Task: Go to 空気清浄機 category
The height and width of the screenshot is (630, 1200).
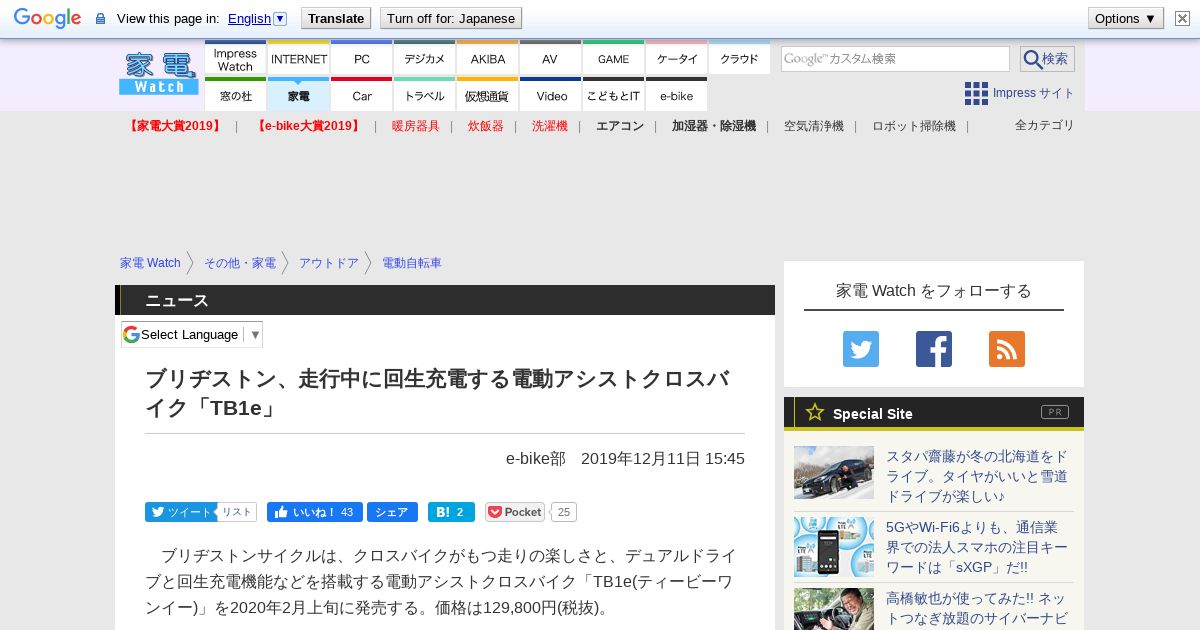Action: click(814, 126)
